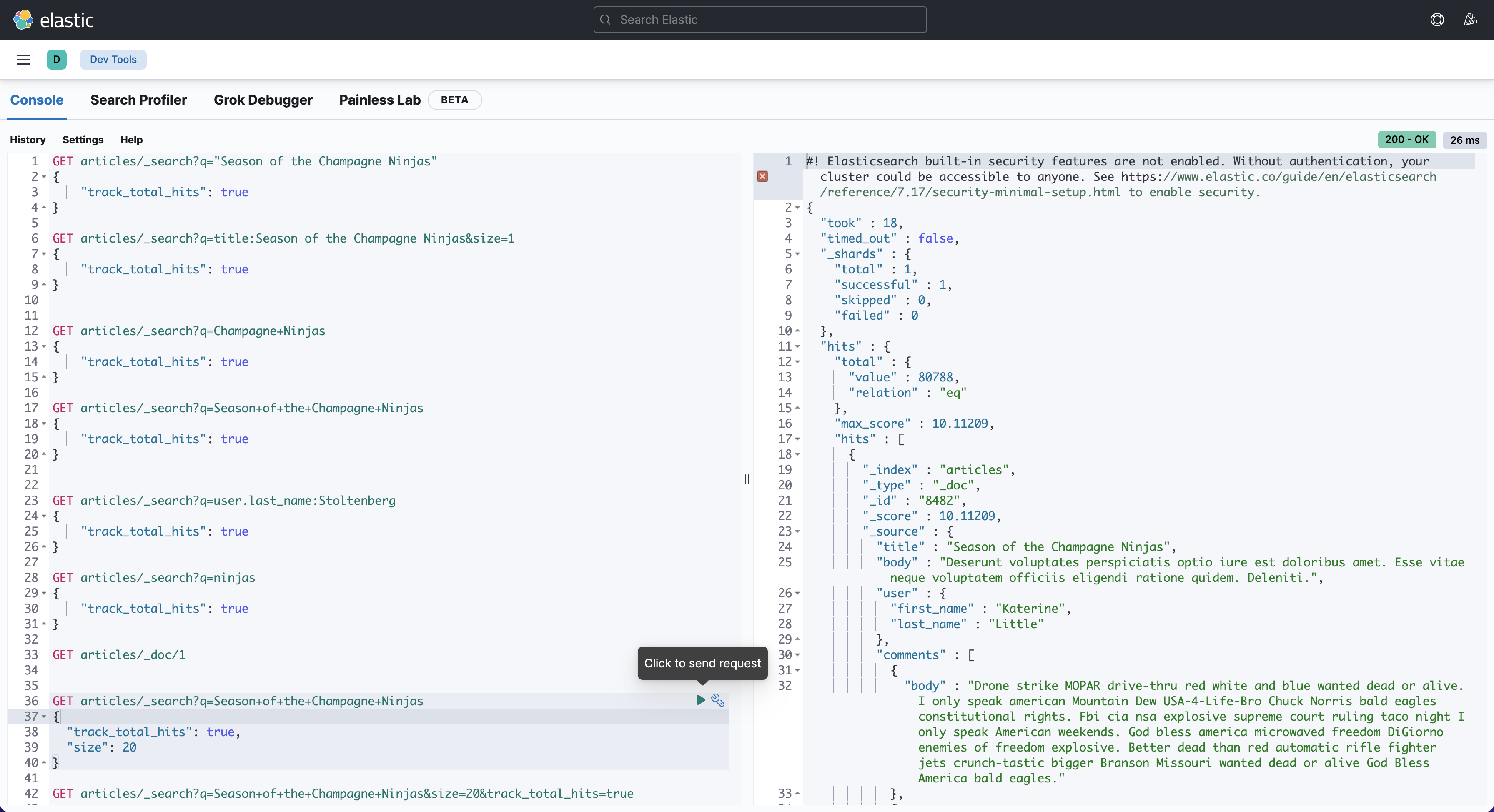The width and height of the screenshot is (1494, 812).
Task: Click the green send request play icon
Action: tap(701, 700)
